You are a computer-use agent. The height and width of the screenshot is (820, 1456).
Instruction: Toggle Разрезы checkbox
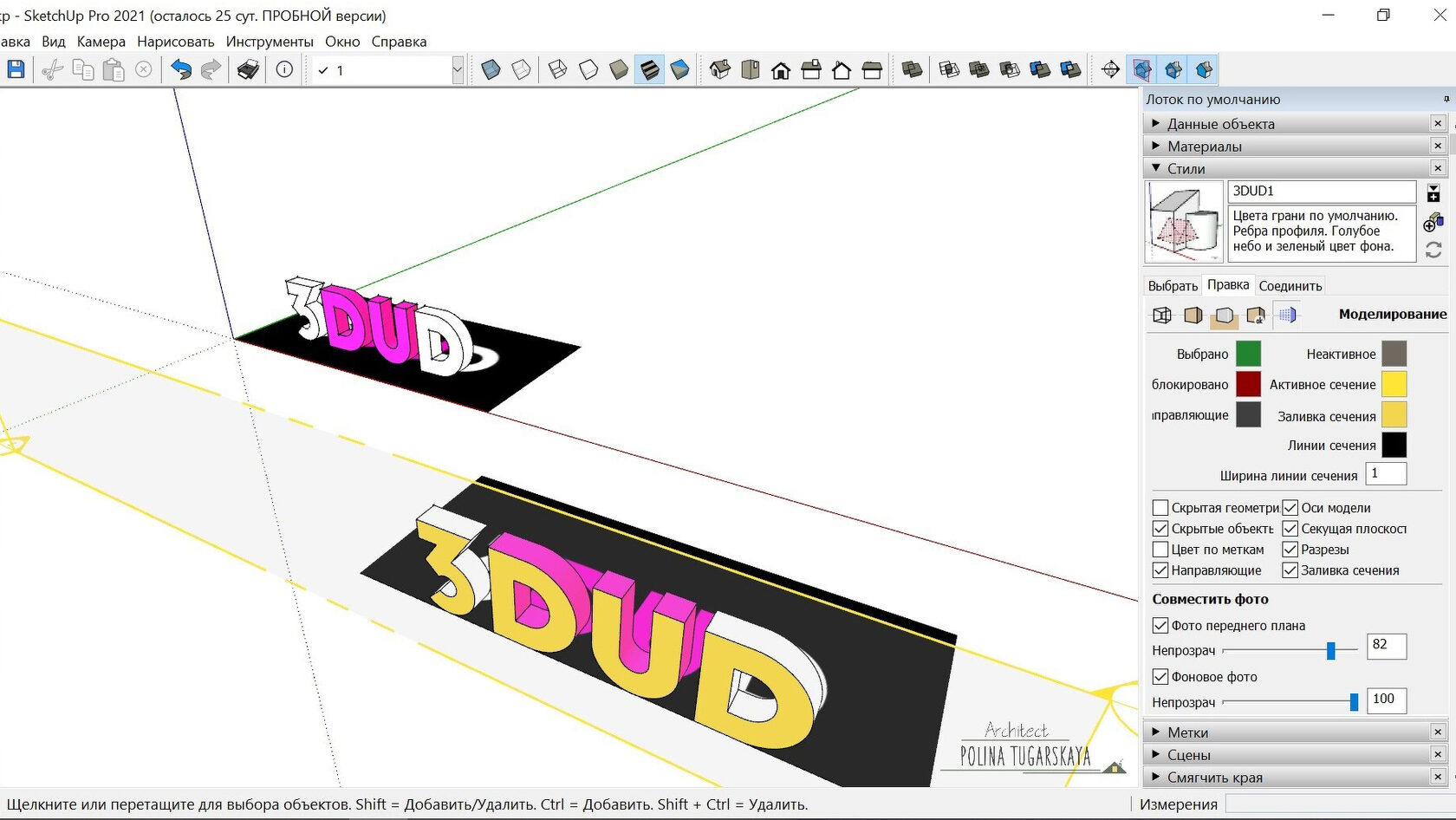click(x=1290, y=550)
